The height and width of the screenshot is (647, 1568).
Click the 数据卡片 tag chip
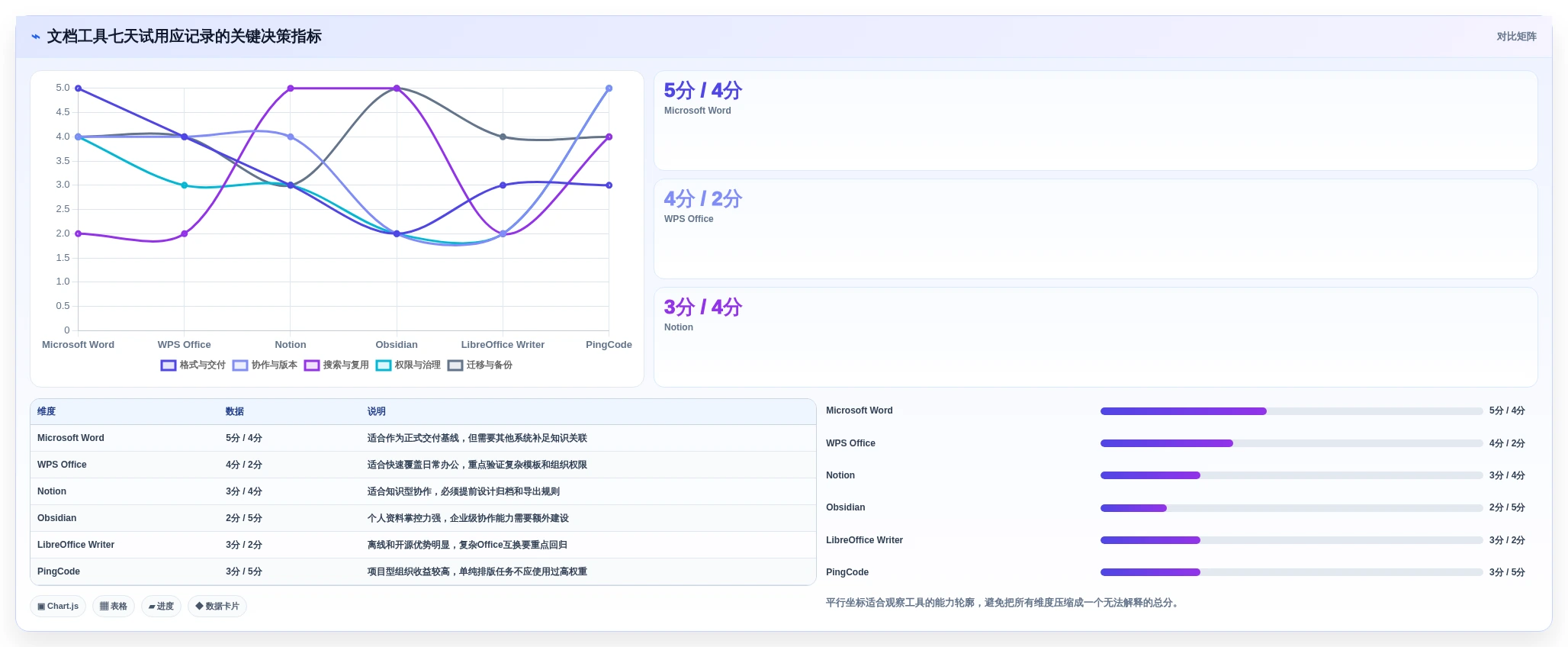coord(217,607)
